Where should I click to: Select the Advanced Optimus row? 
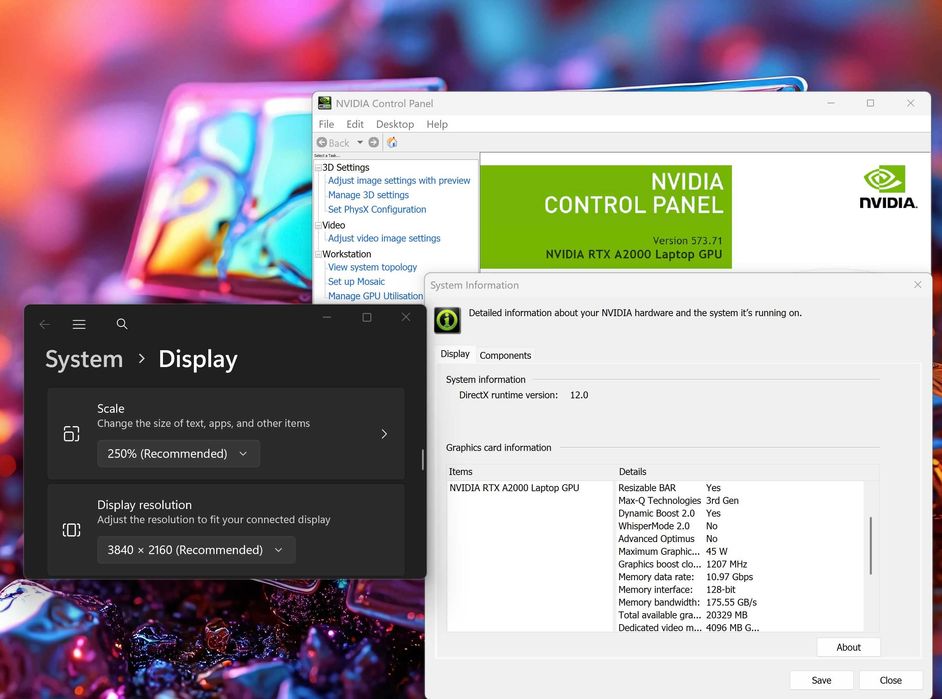coord(740,539)
